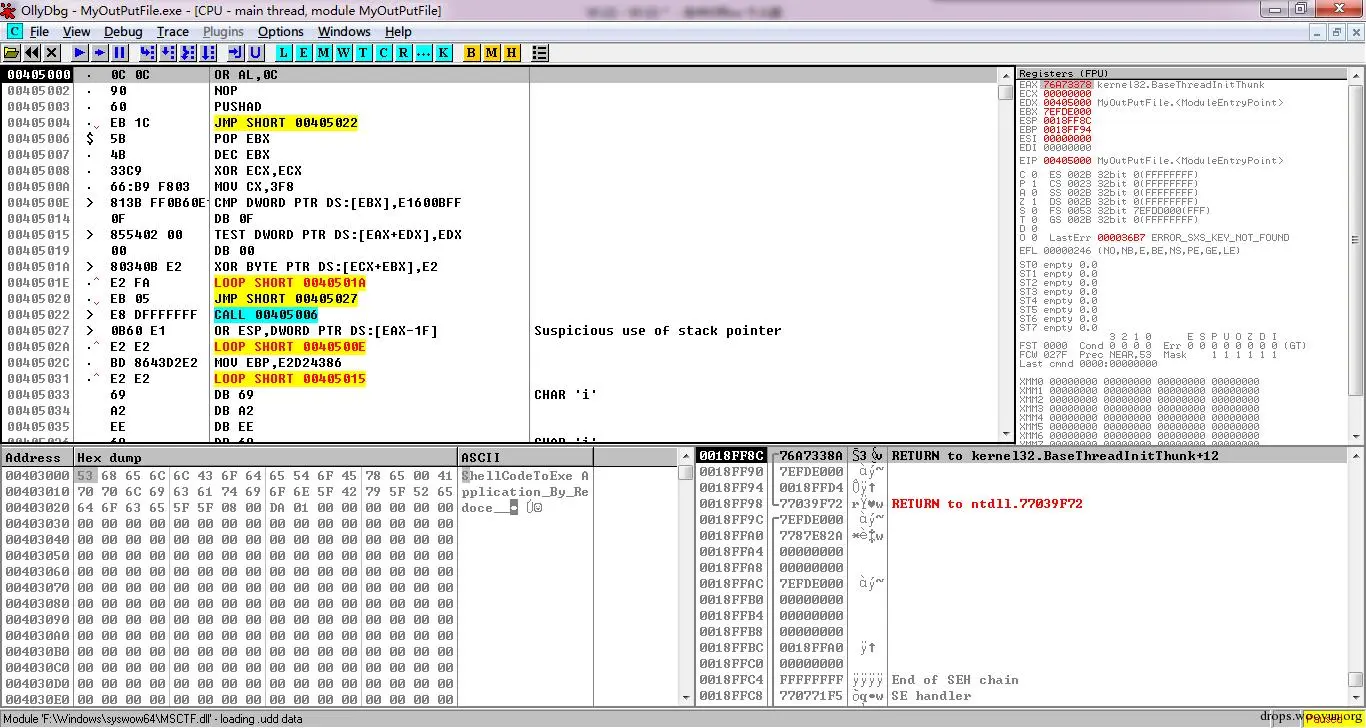Open the Hardware breakpoints (H) icon
This screenshot has height=728, width=1366.
pos(512,53)
